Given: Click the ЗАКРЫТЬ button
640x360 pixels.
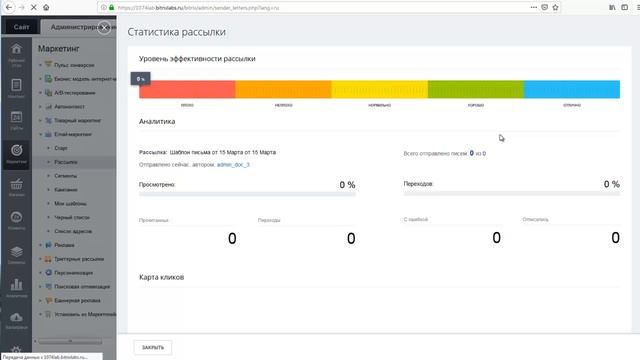Looking at the screenshot, I should pyautogui.click(x=153, y=347).
